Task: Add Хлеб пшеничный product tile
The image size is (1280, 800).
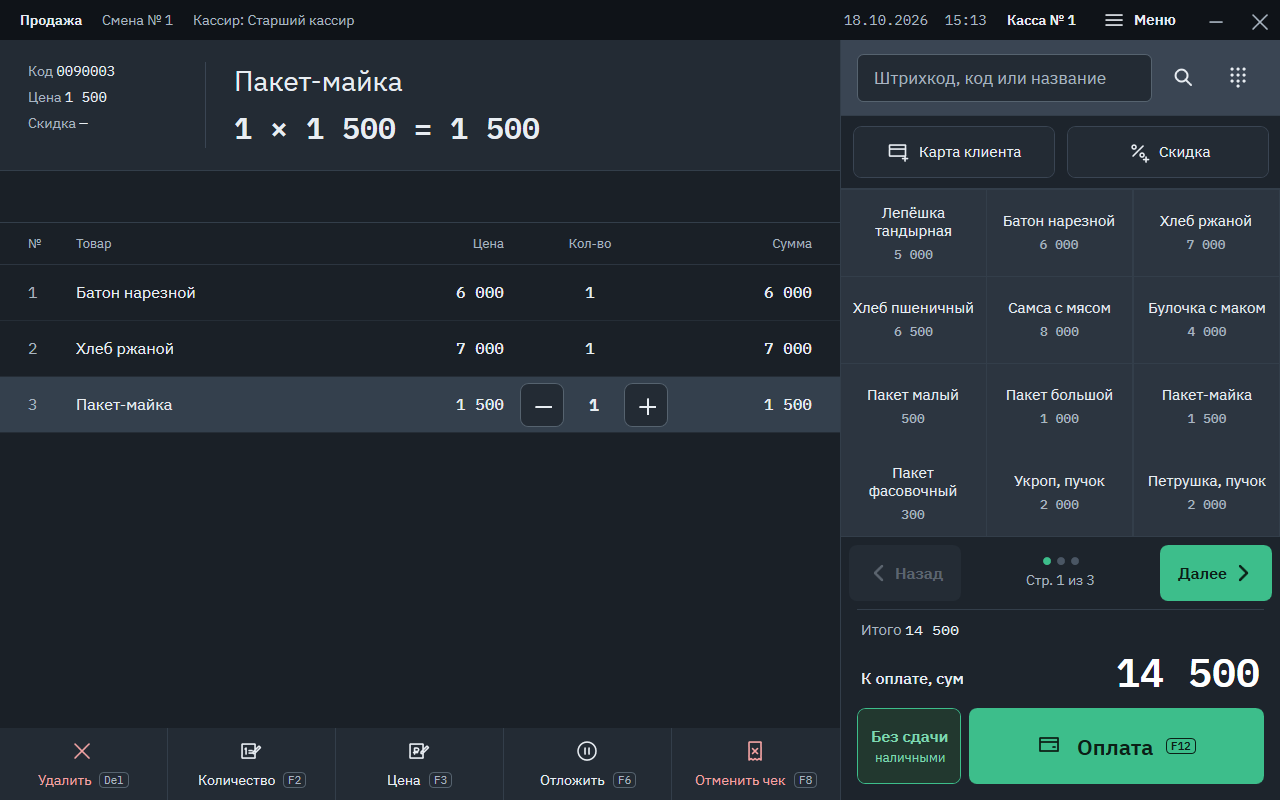Action: (913, 320)
